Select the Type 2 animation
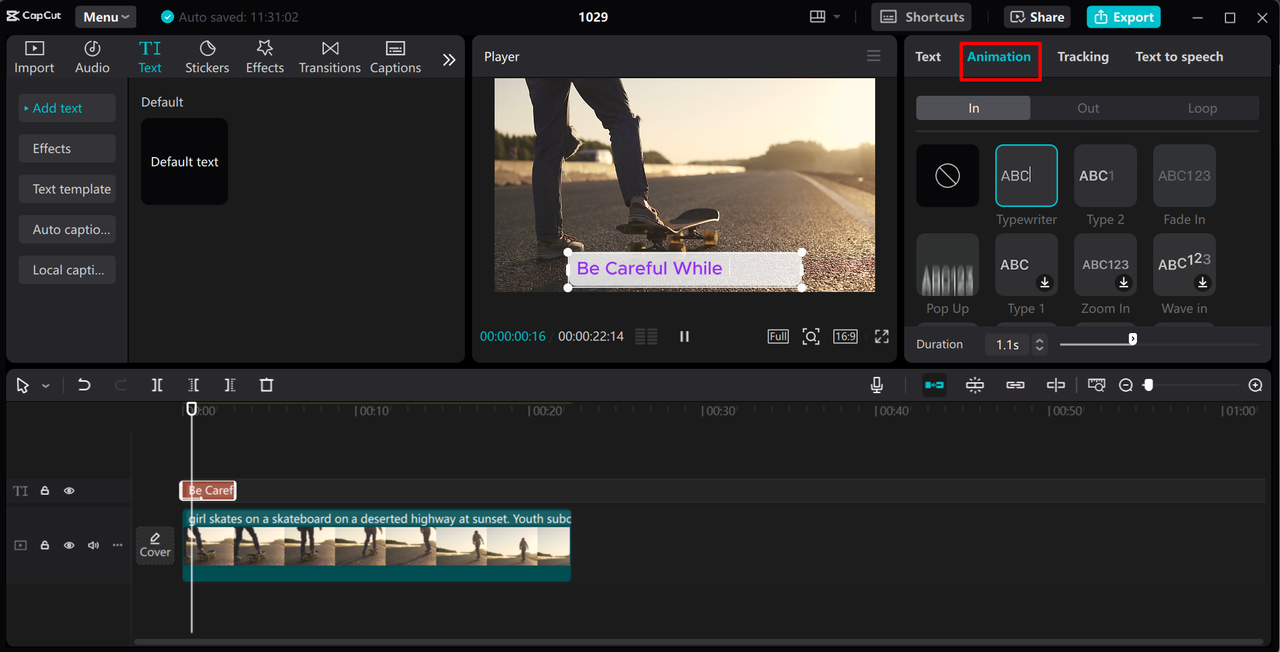The width and height of the screenshot is (1280, 652). pos(1105,176)
